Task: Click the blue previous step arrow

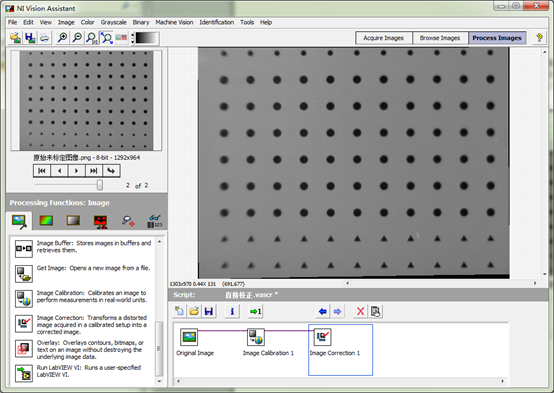Action: coord(323,311)
